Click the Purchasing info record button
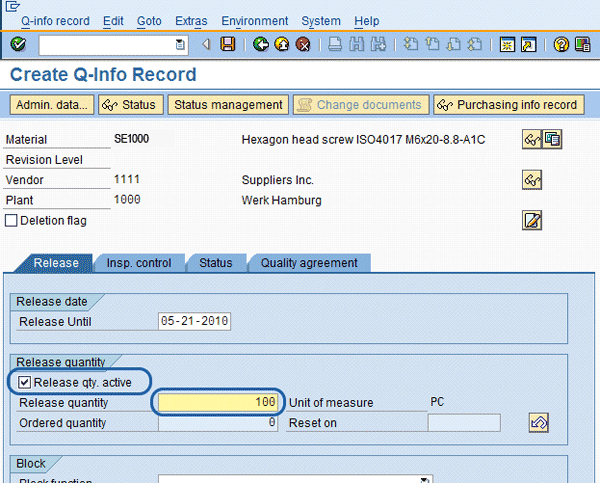The height and width of the screenshot is (483, 600). [x=509, y=105]
